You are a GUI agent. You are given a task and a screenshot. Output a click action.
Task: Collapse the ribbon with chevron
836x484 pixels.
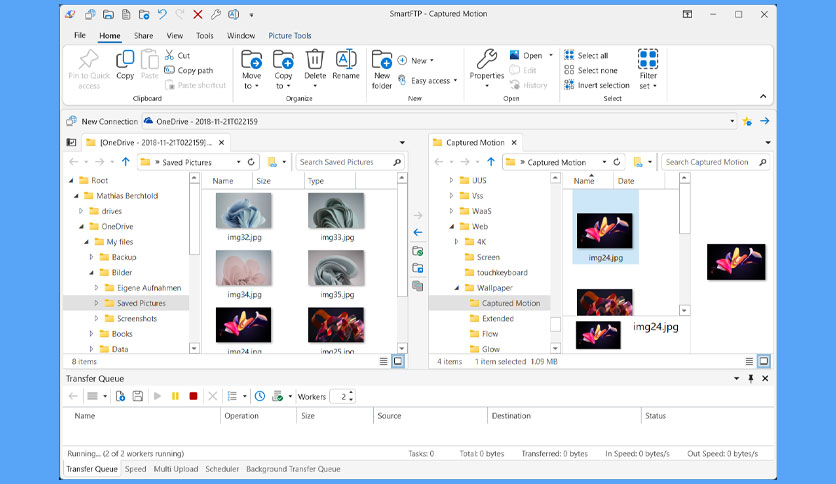click(763, 96)
